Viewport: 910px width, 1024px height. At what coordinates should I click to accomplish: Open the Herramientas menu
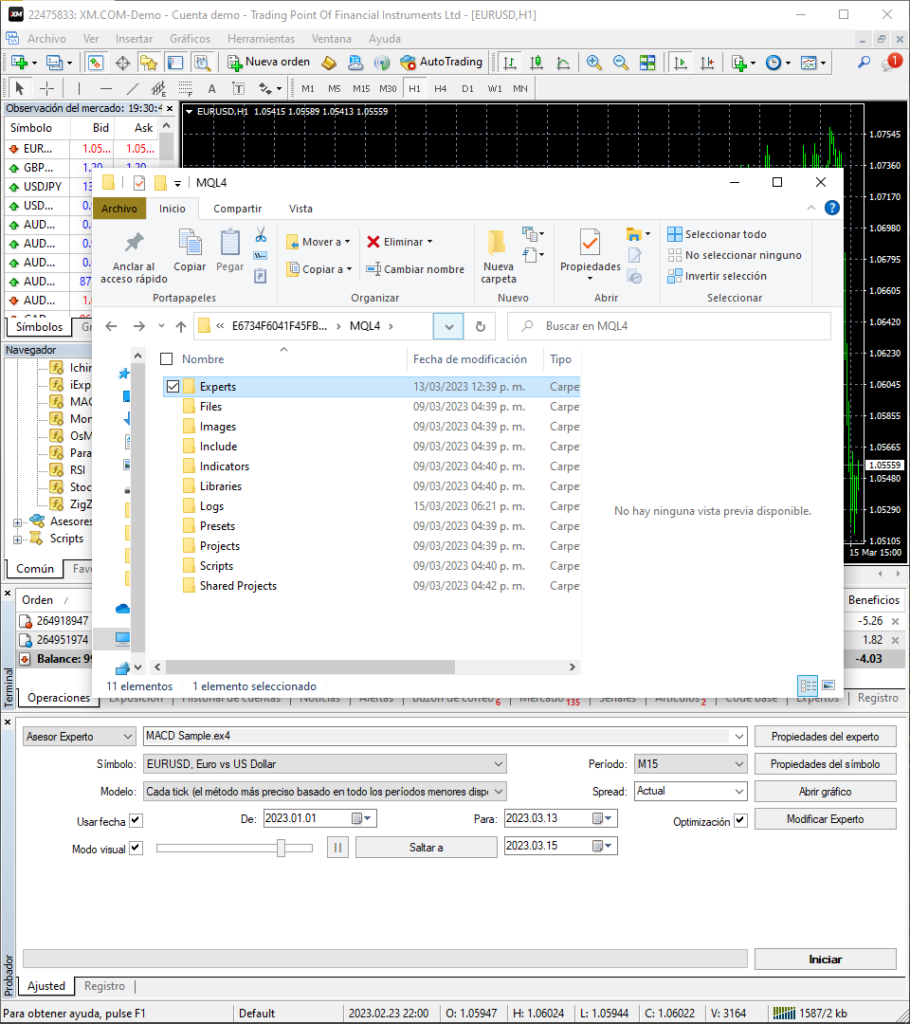pyautogui.click(x=261, y=39)
